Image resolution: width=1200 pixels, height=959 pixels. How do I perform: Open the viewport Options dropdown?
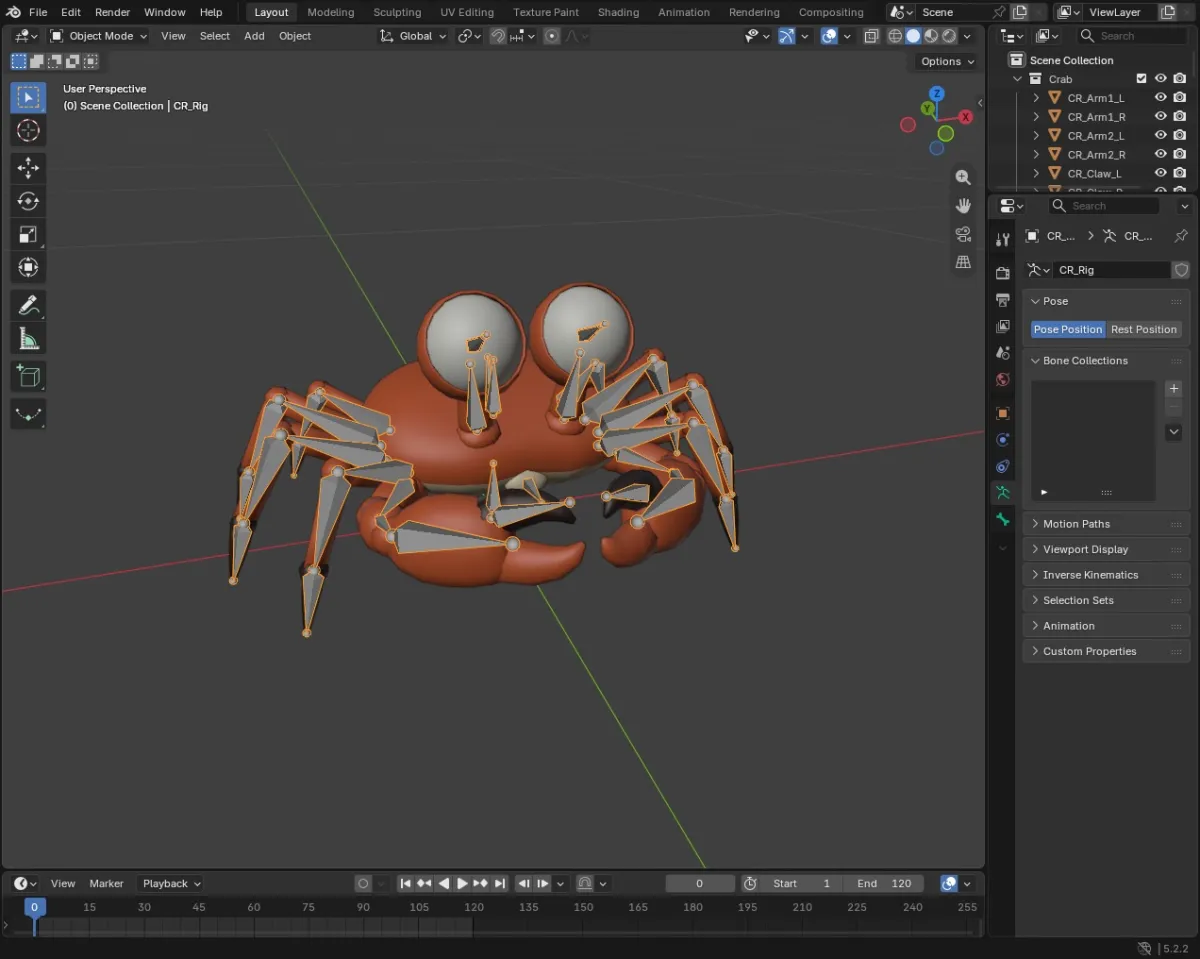(x=946, y=61)
